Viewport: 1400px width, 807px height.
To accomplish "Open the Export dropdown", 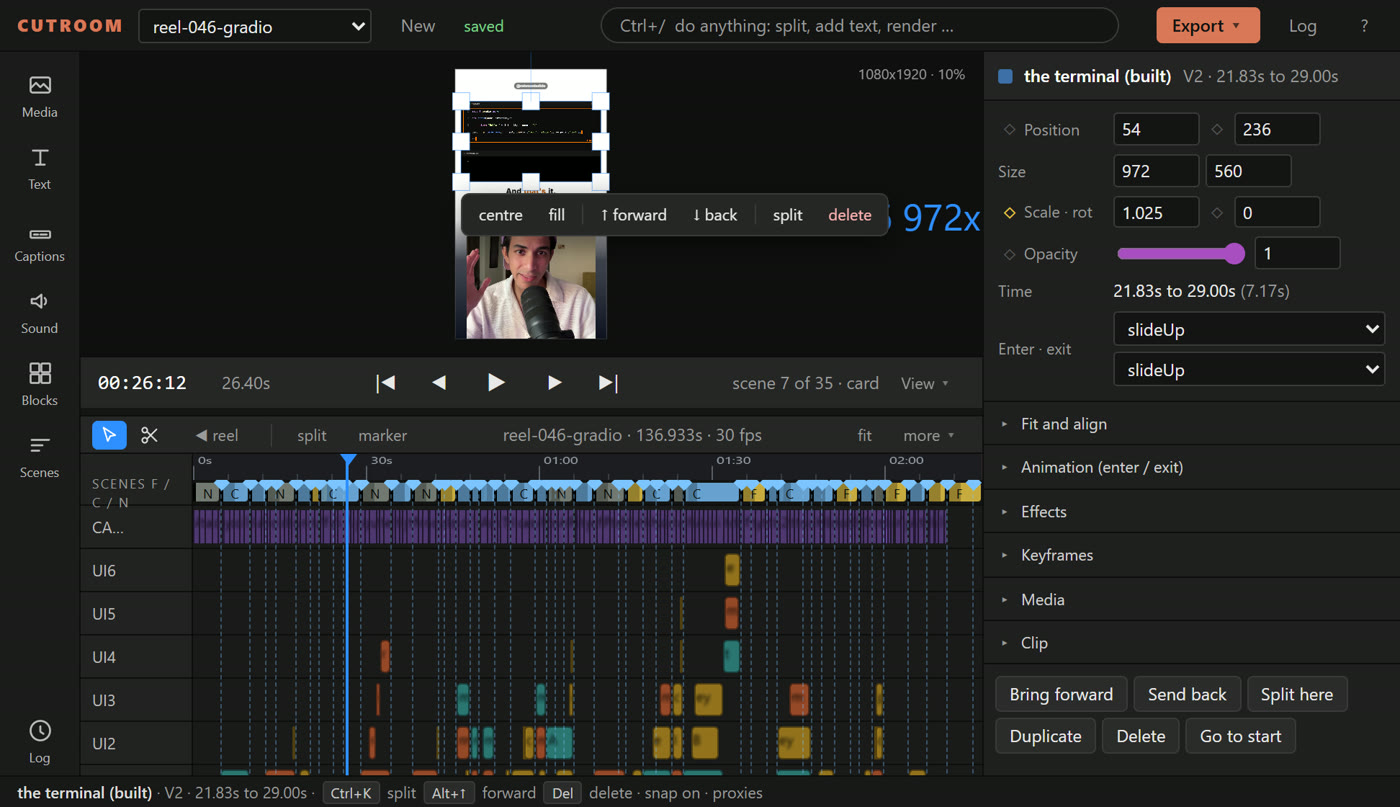I will click(x=1208, y=26).
